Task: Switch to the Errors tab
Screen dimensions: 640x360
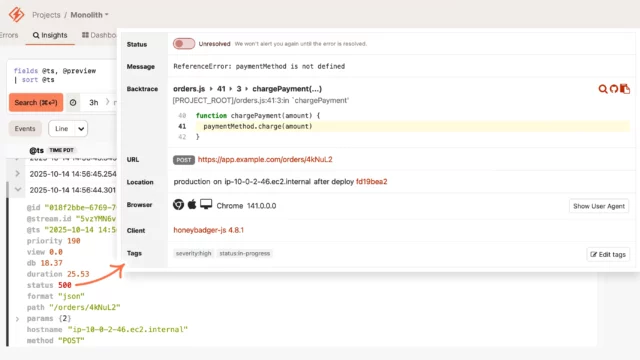Action: click(9, 35)
